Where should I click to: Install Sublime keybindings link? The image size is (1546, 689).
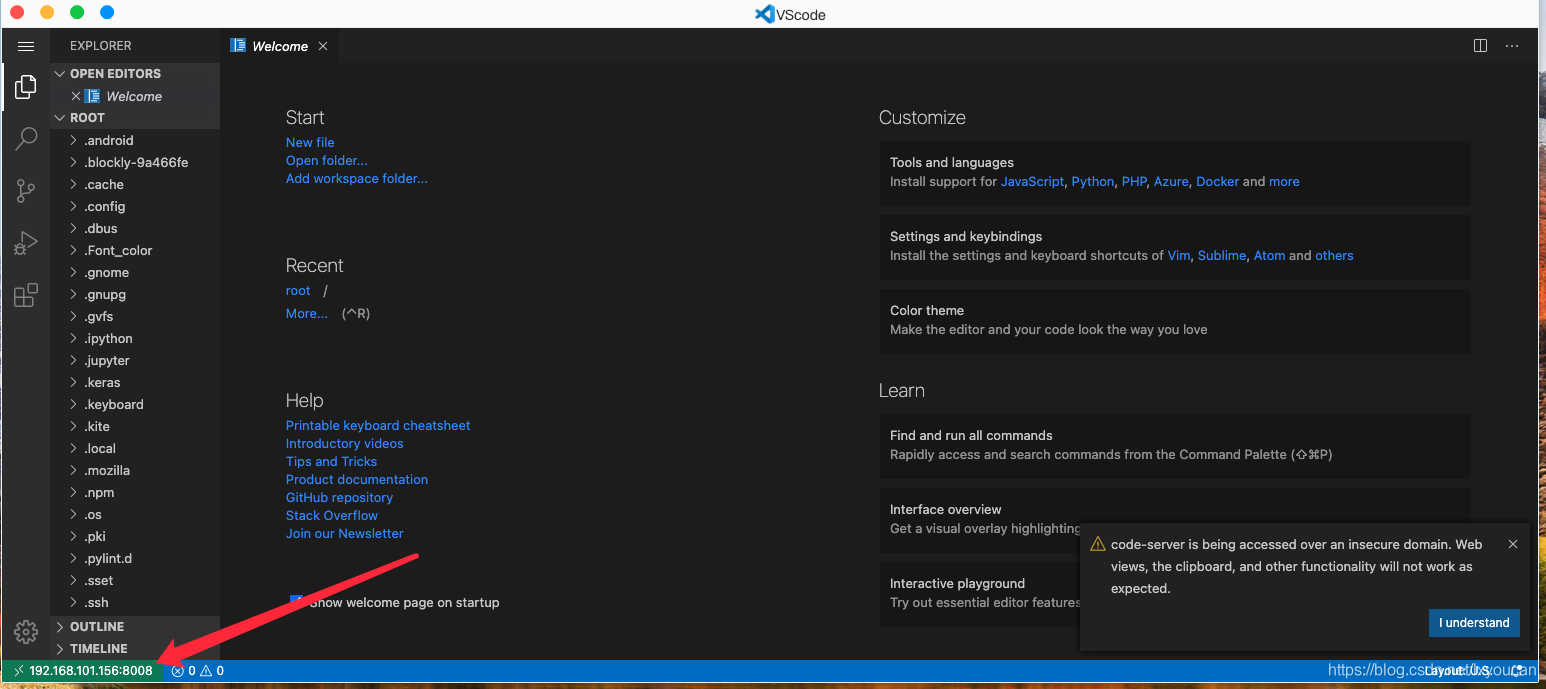pyautogui.click(x=1222, y=255)
